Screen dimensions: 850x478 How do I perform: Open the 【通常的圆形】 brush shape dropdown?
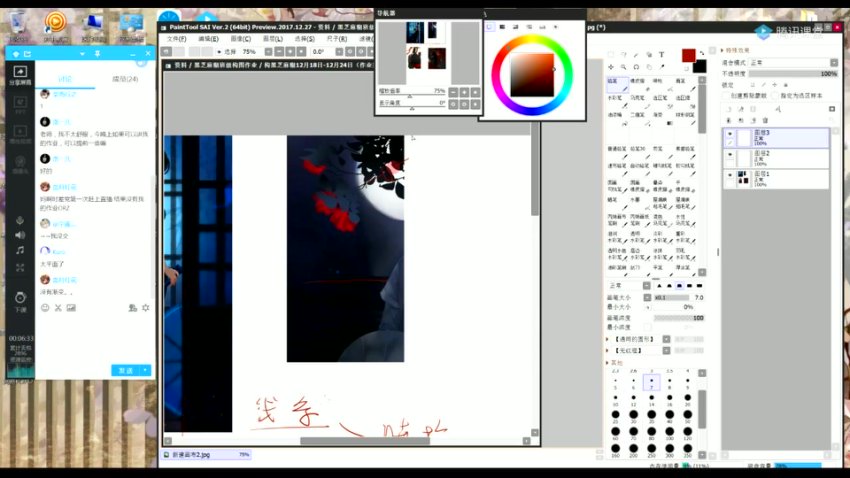666,339
